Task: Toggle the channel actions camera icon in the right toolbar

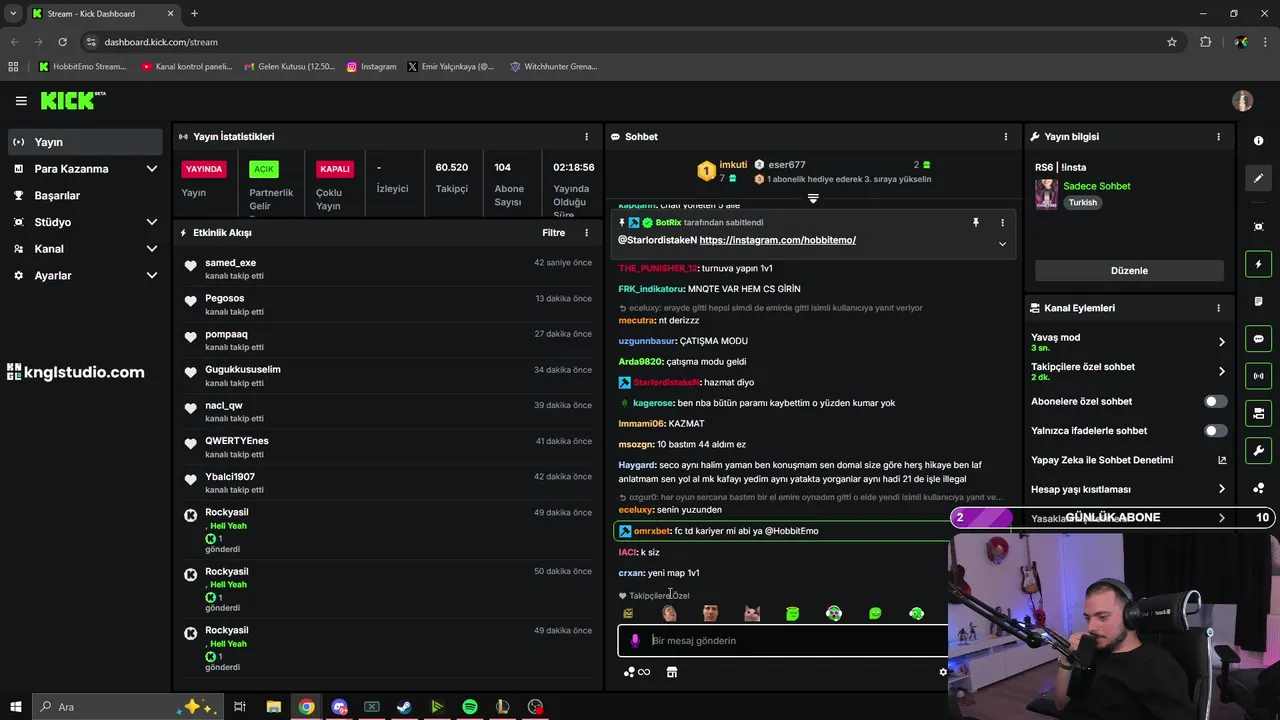Action: tap(1258, 413)
